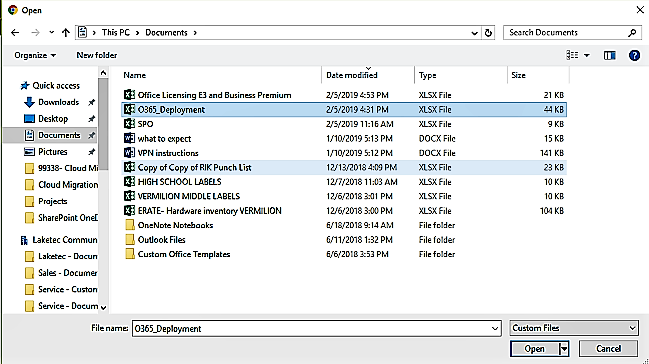Screen dimensions: 649x364
Task: Expand the Organize dropdown menu
Action: tap(35, 55)
